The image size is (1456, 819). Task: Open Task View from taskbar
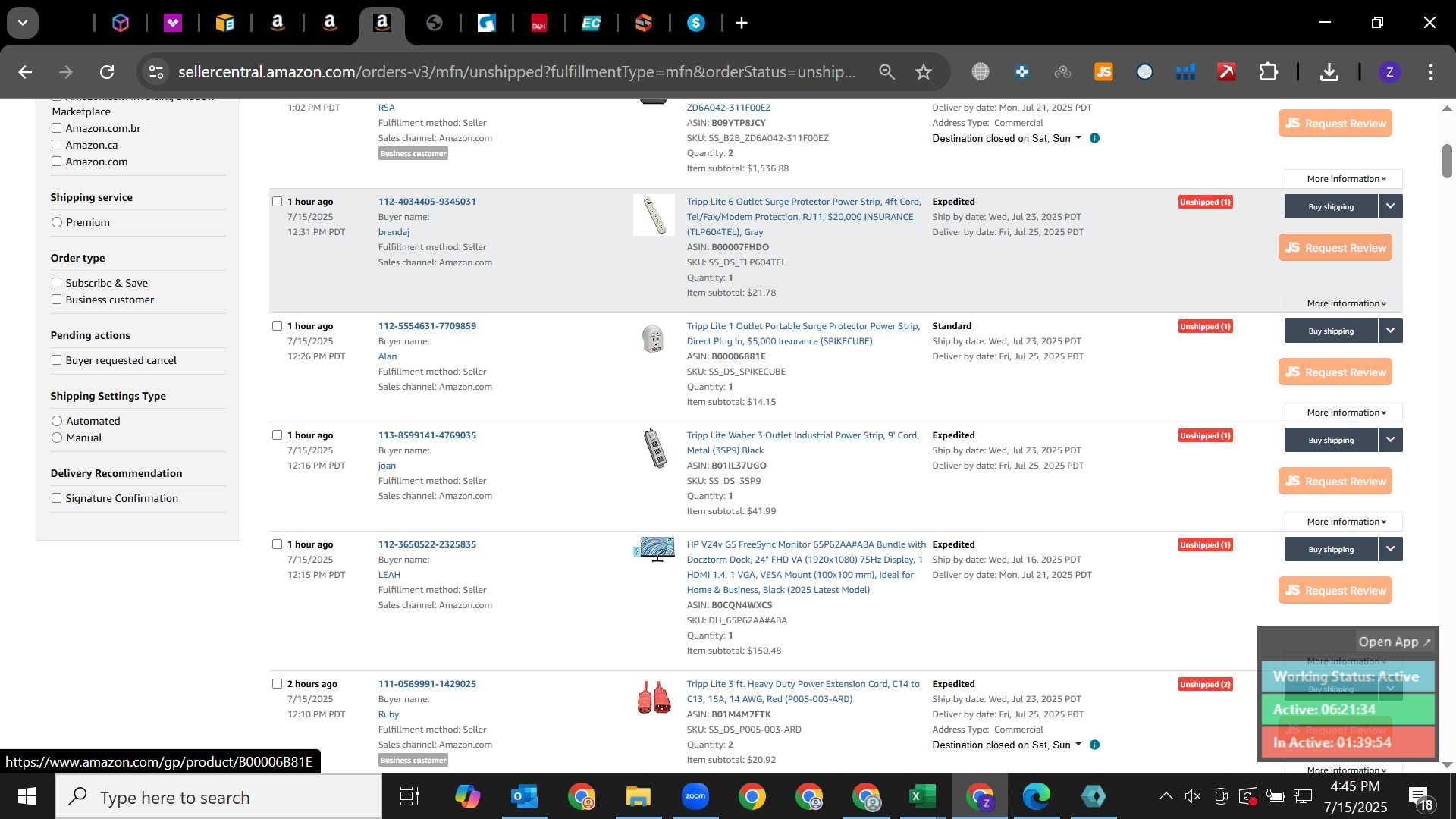(409, 796)
